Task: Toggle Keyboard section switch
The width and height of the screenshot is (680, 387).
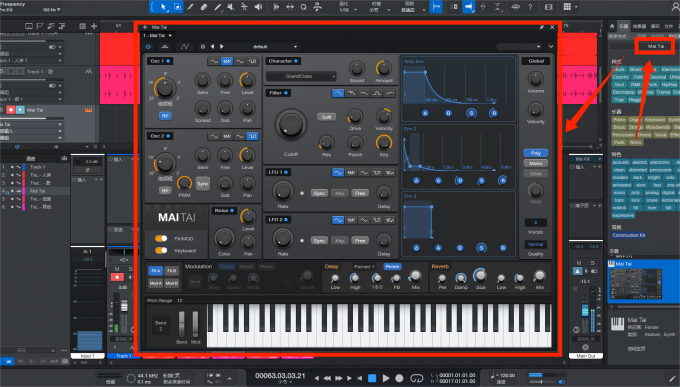Action: coord(161,250)
